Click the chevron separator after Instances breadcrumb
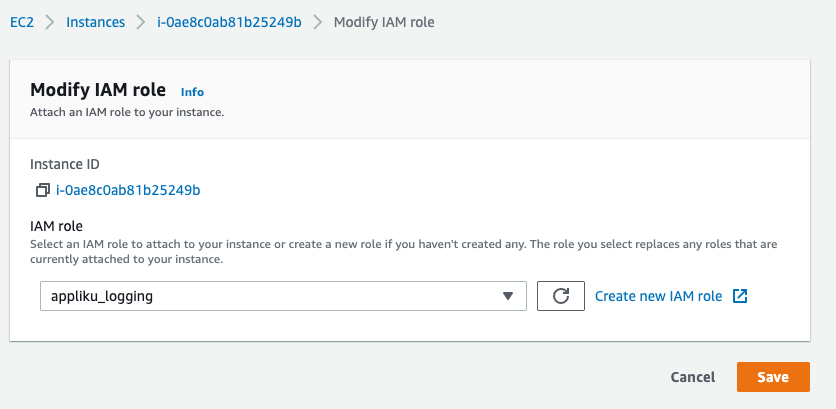This screenshot has height=409, width=836. (x=141, y=22)
